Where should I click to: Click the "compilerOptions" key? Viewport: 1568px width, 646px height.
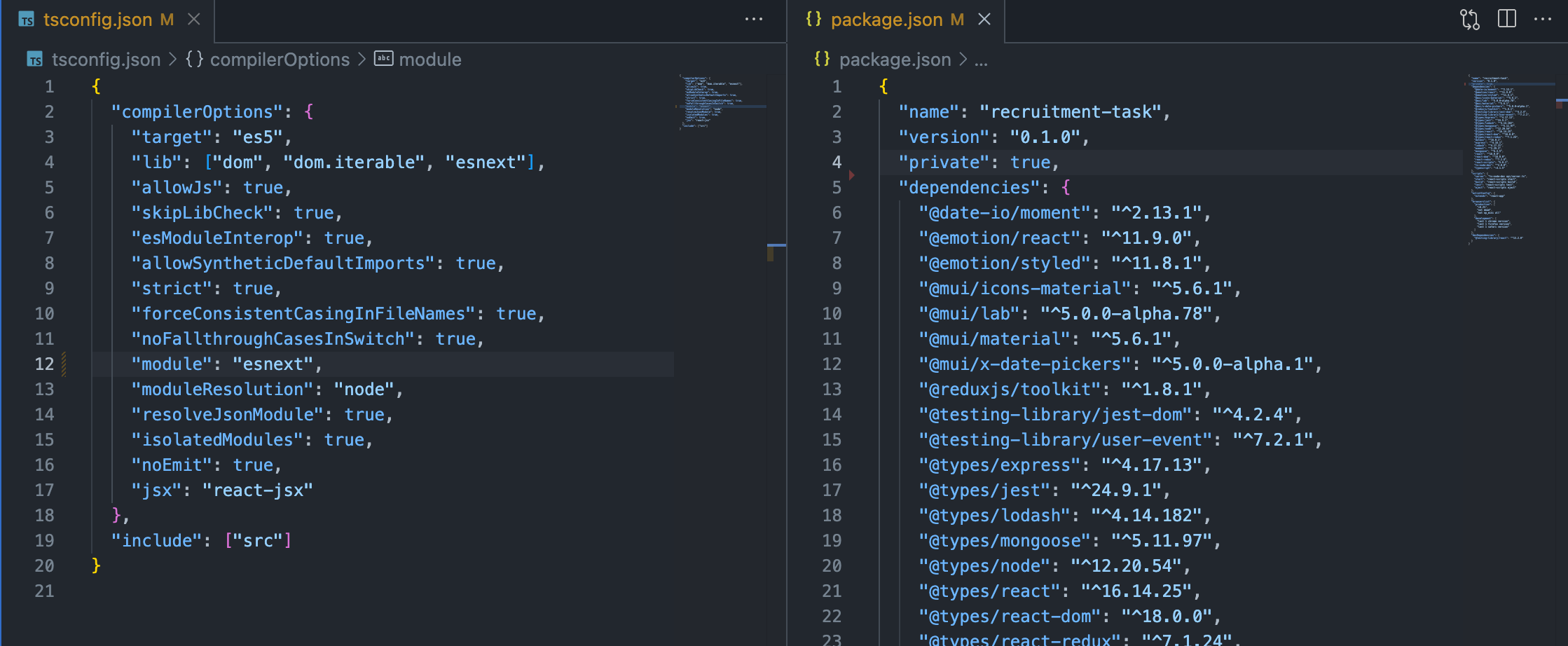(x=198, y=112)
